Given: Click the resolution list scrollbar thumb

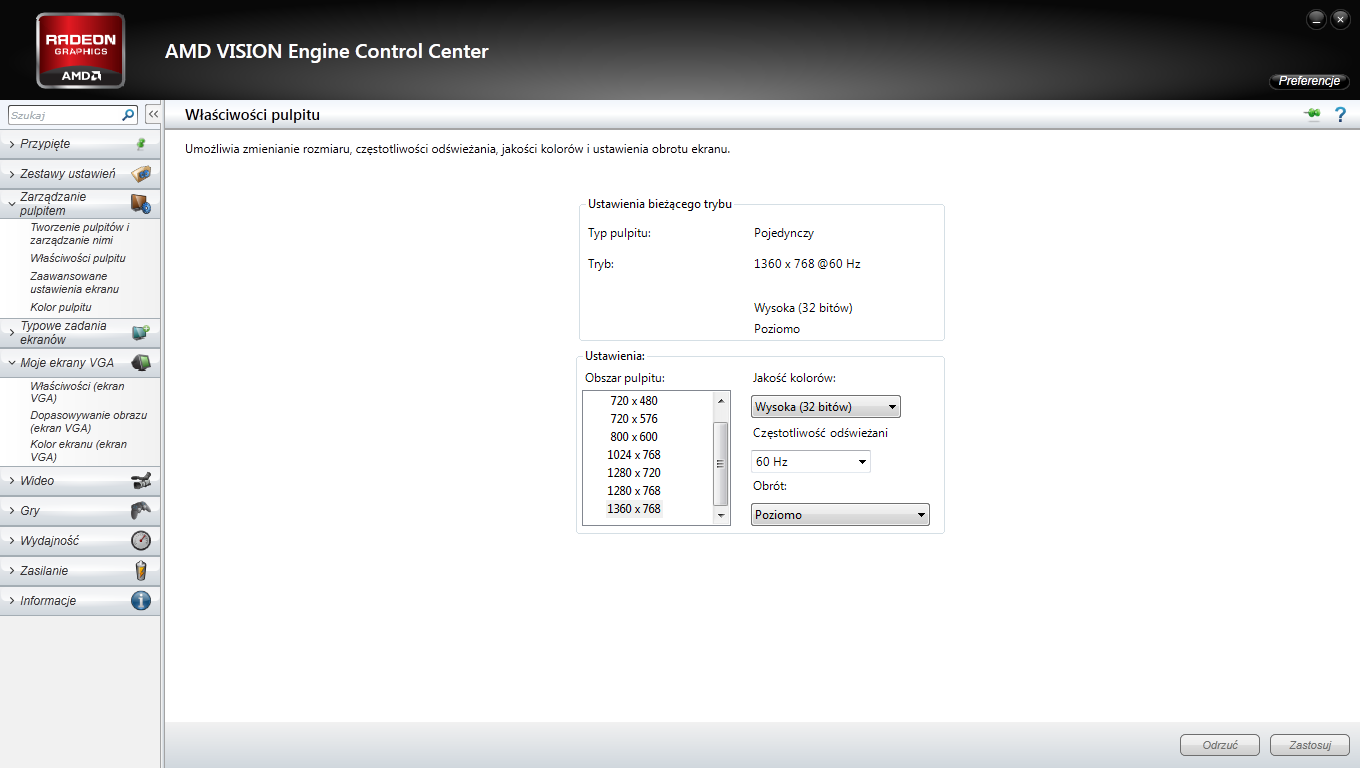Looking at the screenshot, I should [721, 464].
